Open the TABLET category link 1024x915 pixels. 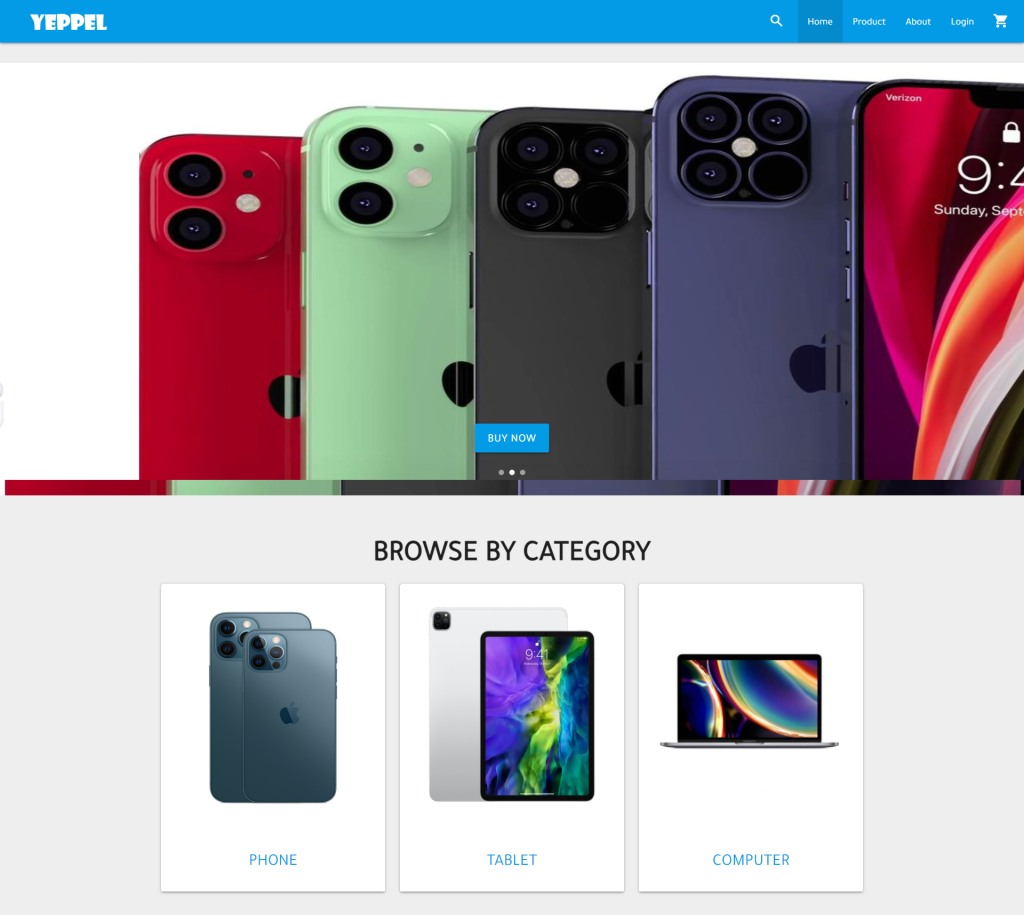point(512,859)
